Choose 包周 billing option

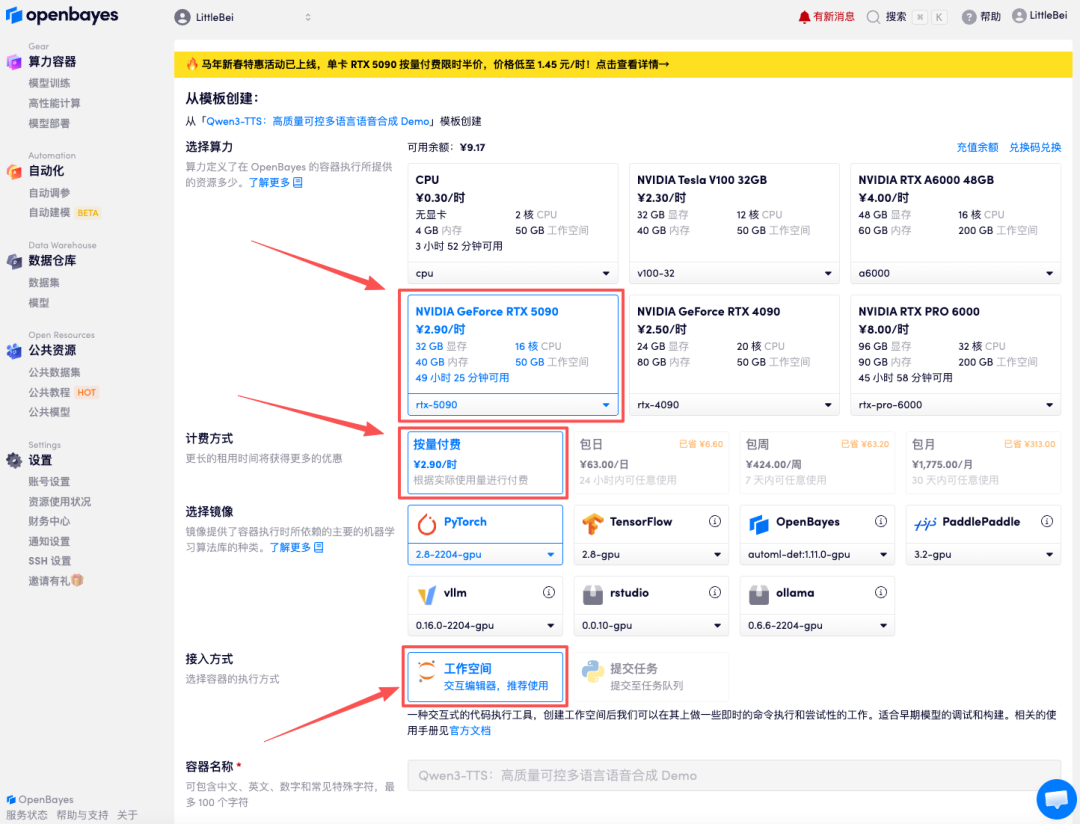[x=817, y=462]
